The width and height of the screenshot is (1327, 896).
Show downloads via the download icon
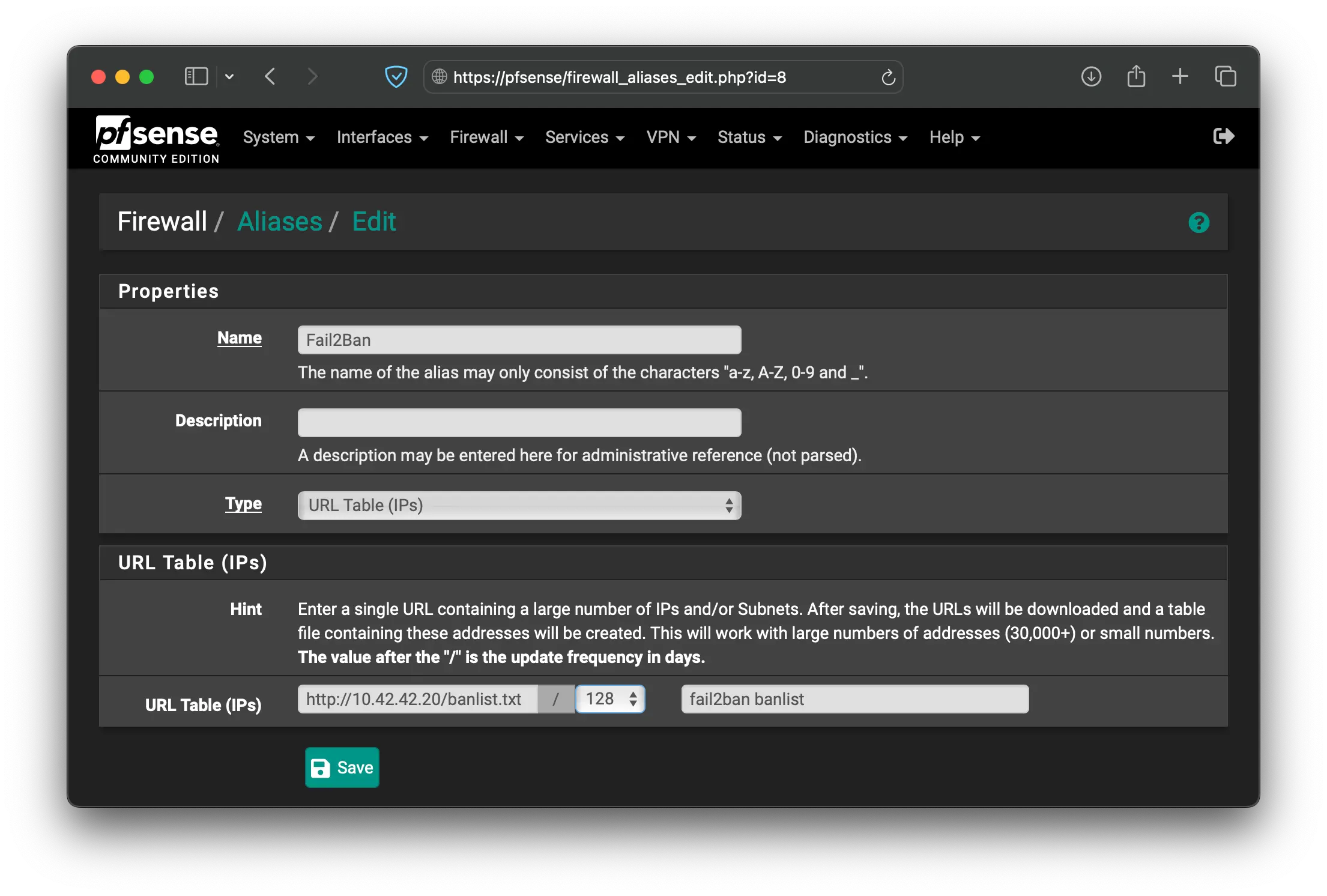pyautogui.click(x=1091, y=77)
